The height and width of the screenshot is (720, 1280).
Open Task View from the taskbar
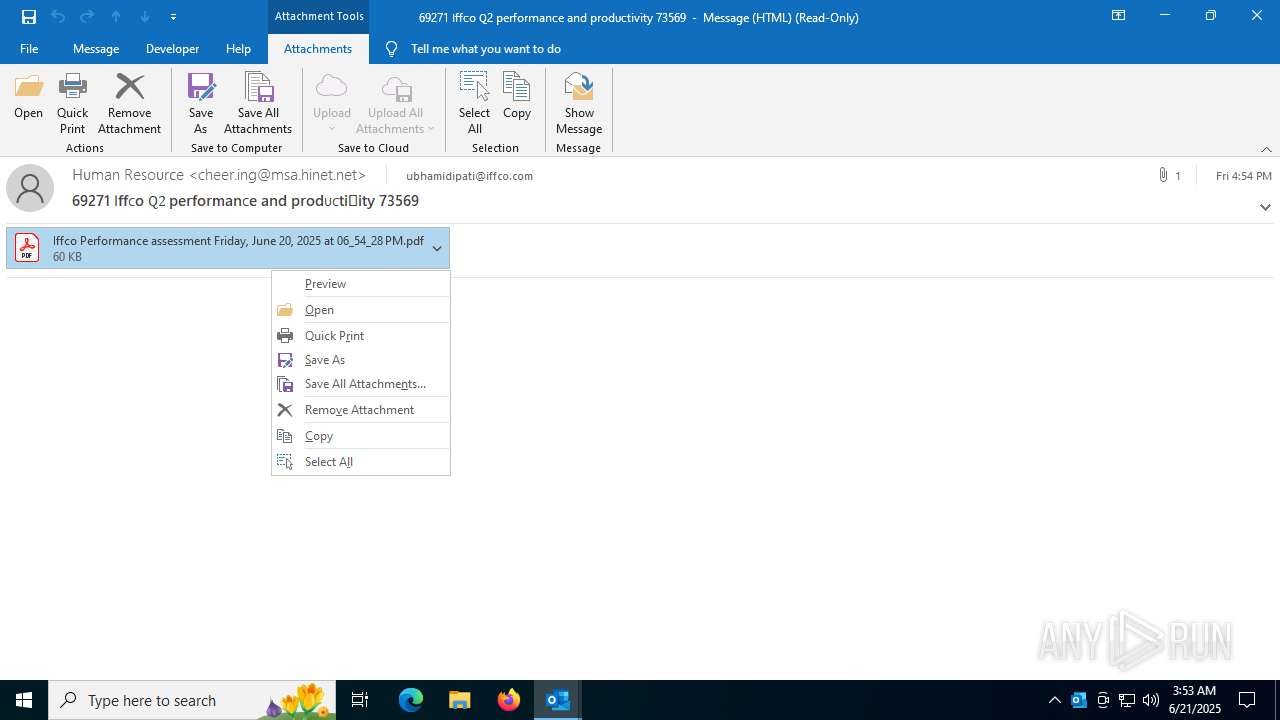(360, 700)
